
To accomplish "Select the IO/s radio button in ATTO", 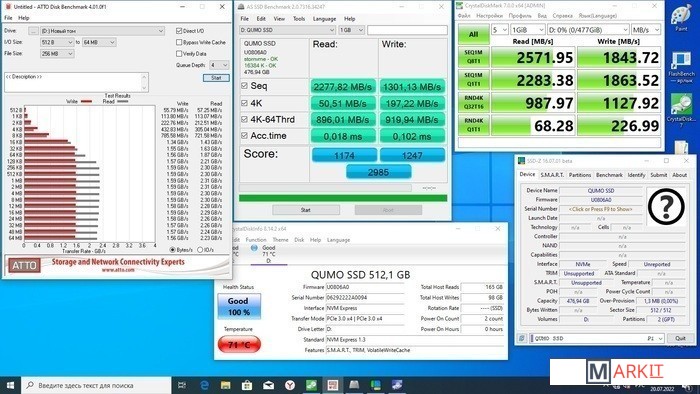I will tap(200, 250).
